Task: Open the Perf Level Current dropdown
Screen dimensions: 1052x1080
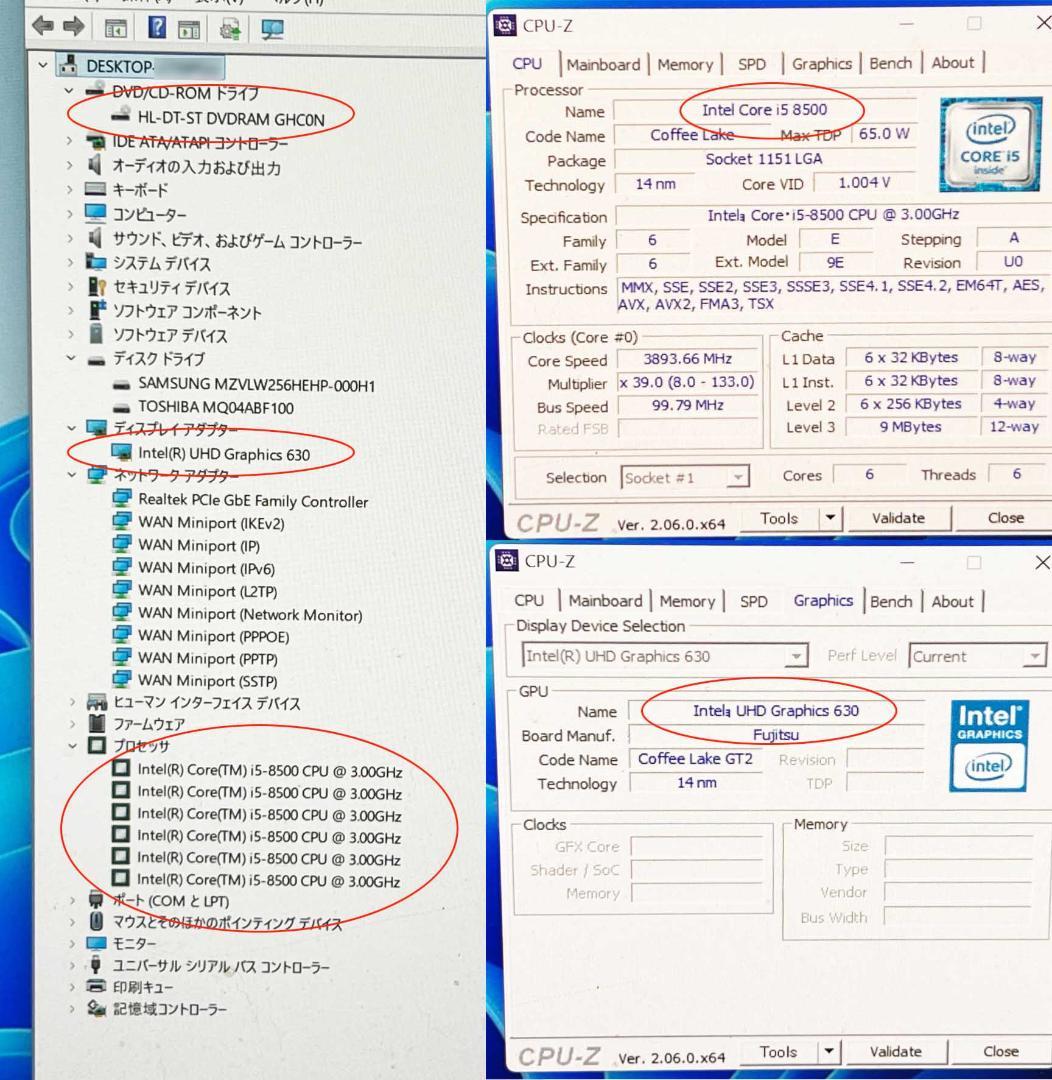Action: 1033,657
